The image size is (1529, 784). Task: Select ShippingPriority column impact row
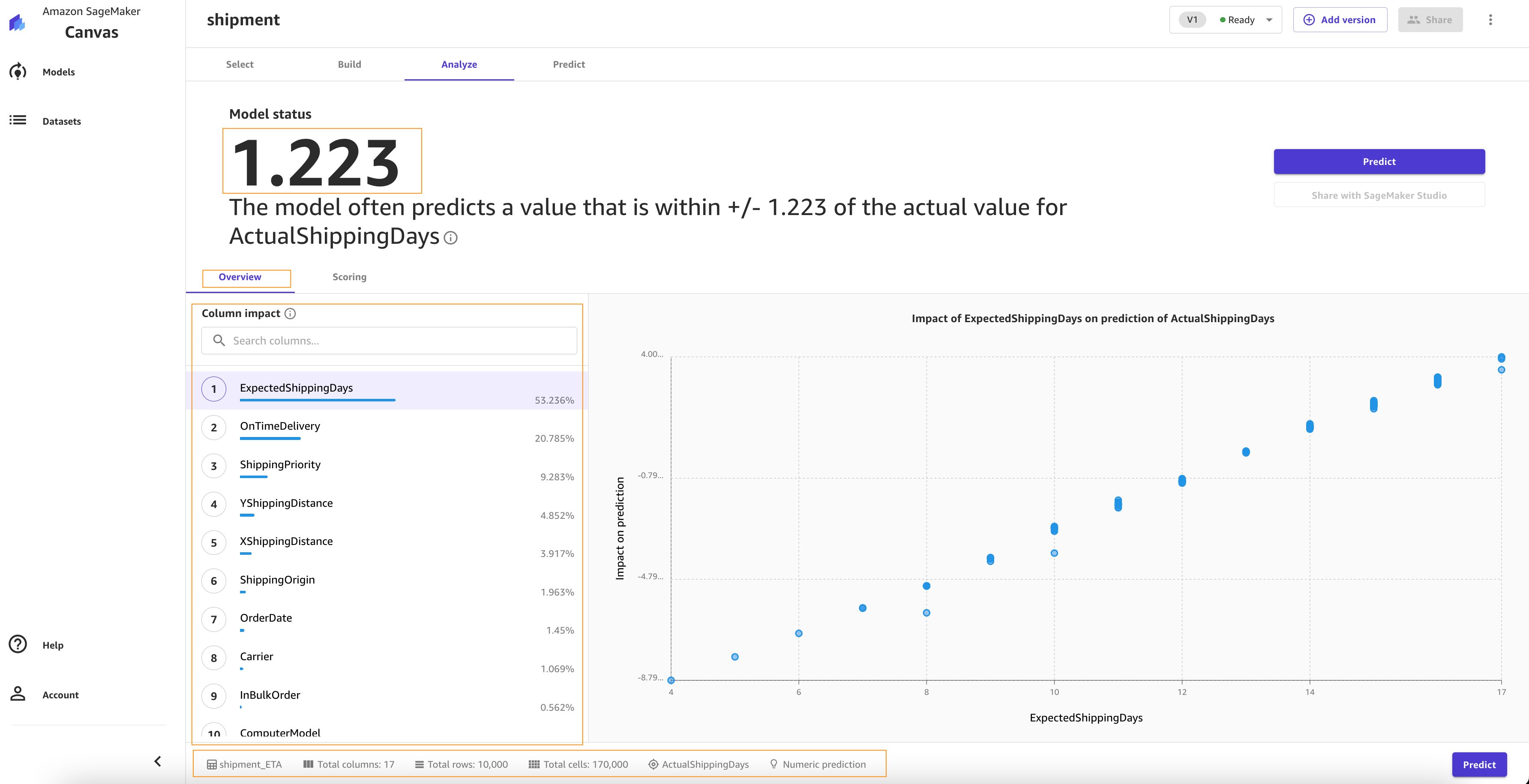tap(279, 465)
